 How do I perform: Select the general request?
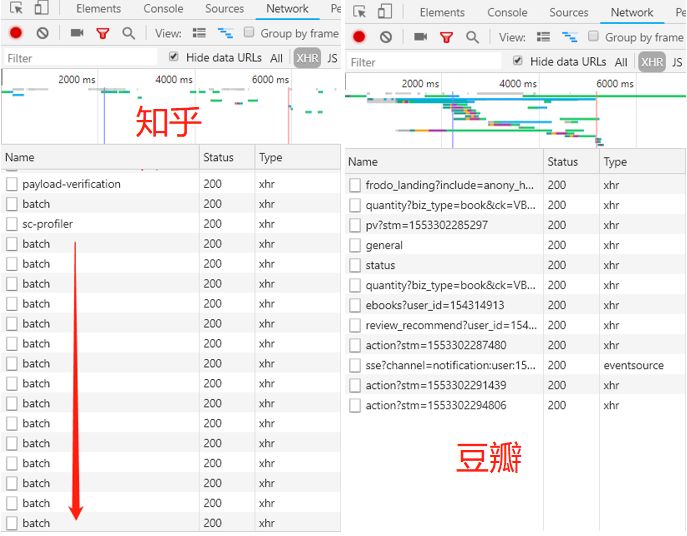[x=515, y=245]
